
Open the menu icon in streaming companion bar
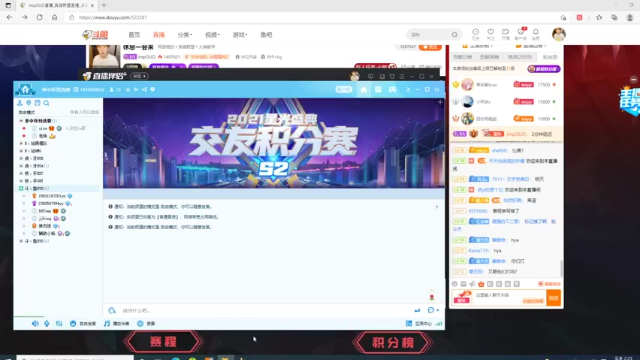[x=402, y=76]
